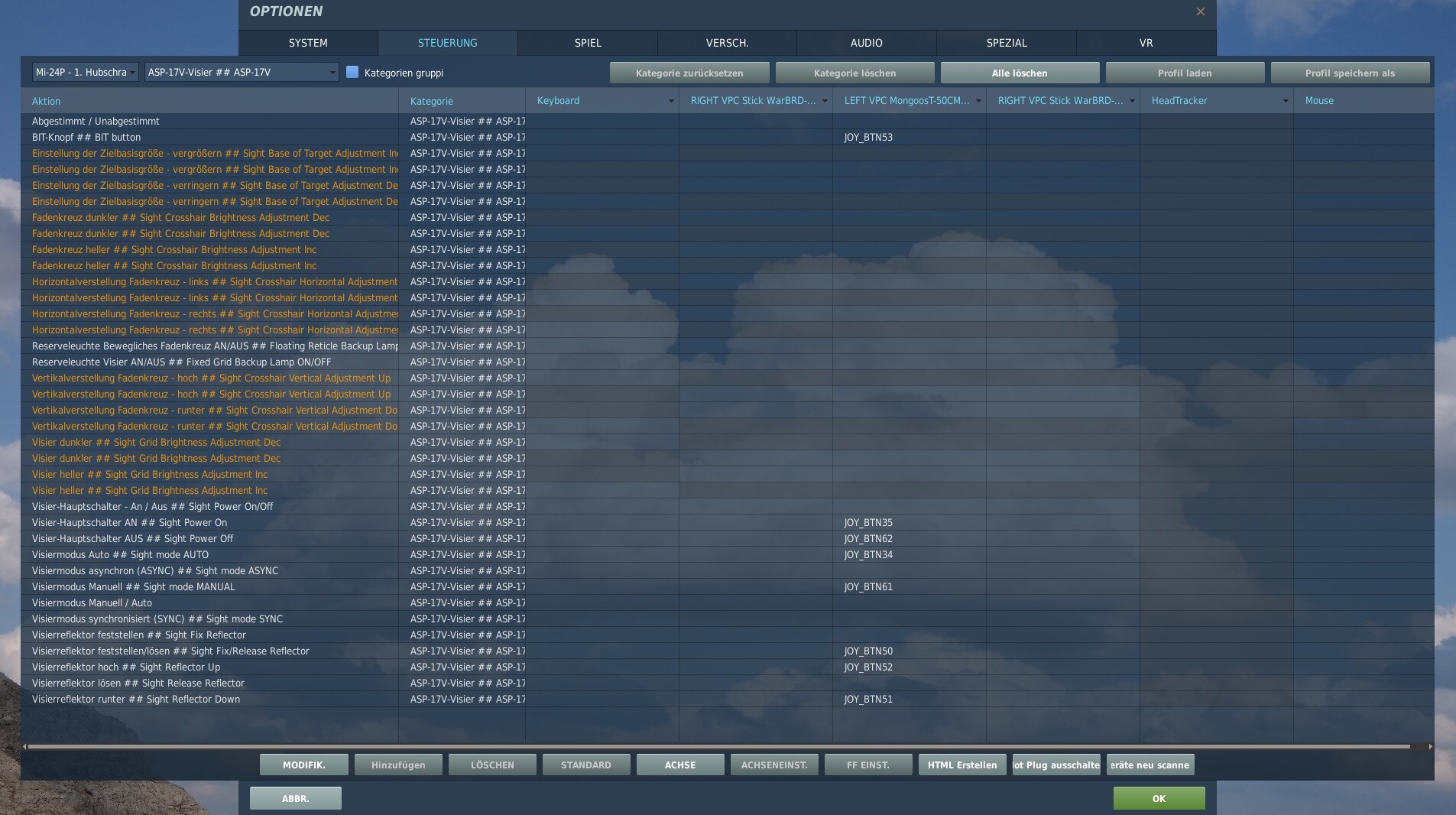Click the Profil laden button
This screenshot has height=815, width=1456.
click(1185, 73)
